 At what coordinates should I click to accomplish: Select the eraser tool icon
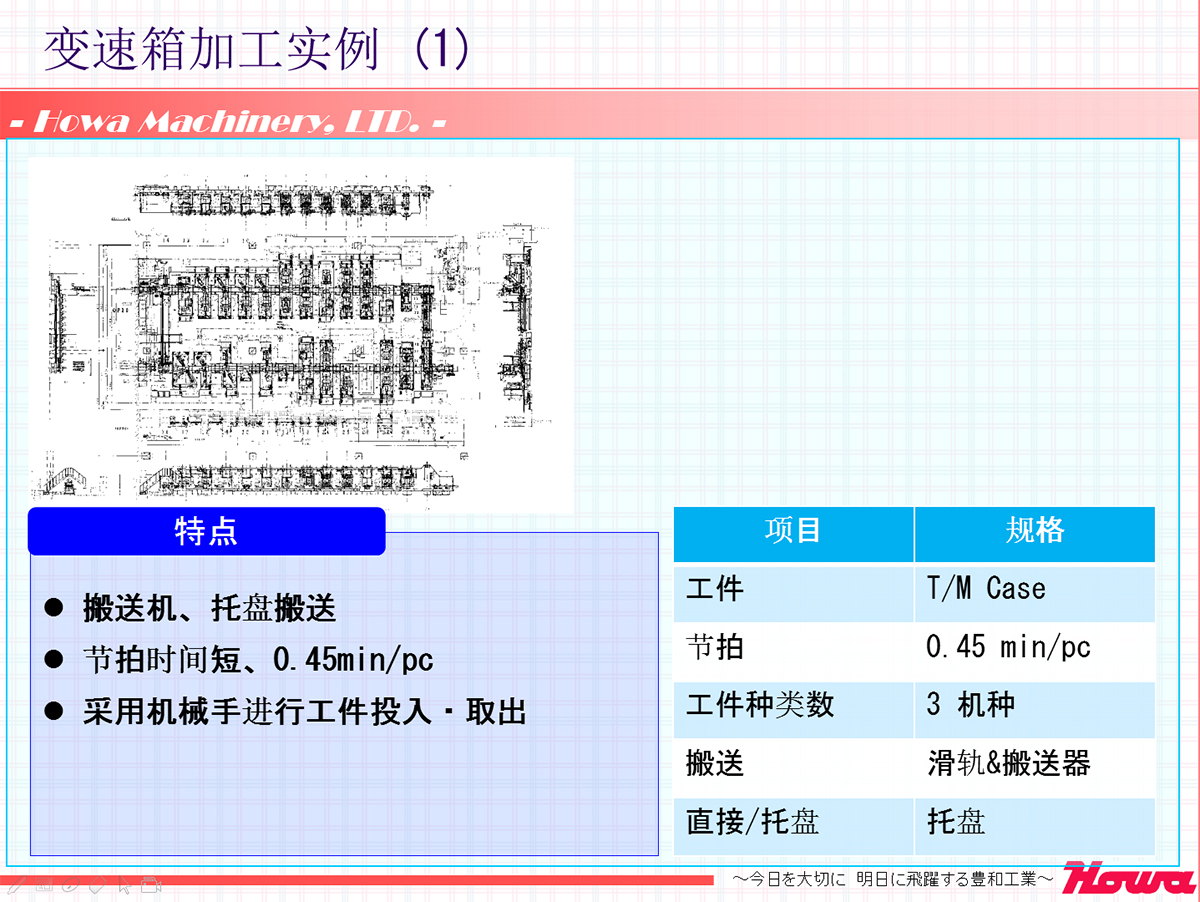point(97,884)
